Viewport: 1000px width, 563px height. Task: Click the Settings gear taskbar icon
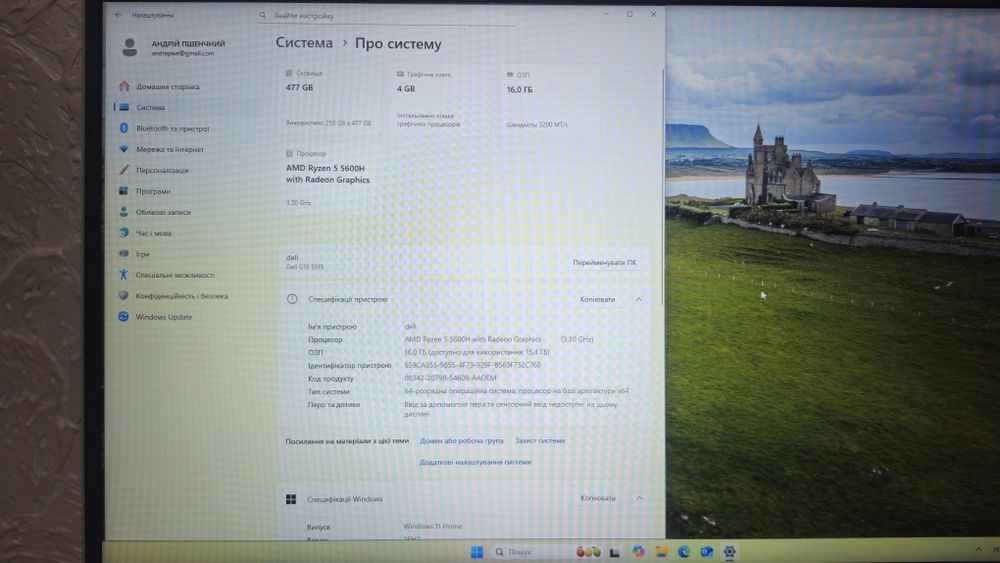coord(730,552)
